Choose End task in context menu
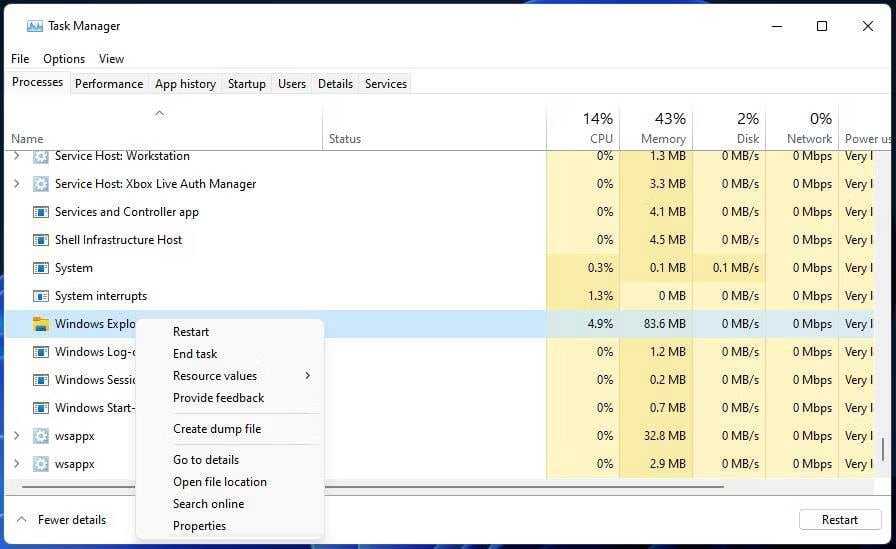The image size is (896, 549). click(x=195, y=354)
